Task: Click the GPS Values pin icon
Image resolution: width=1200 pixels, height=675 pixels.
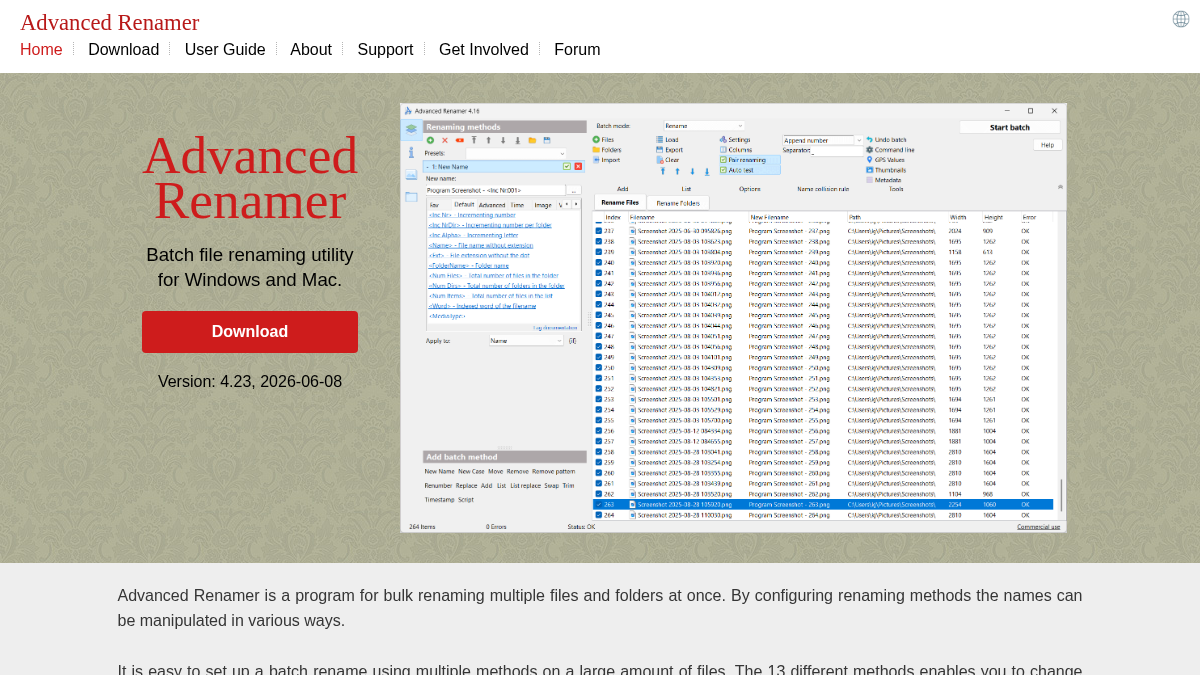Action: pyautogui.click(x=870, y=159)
